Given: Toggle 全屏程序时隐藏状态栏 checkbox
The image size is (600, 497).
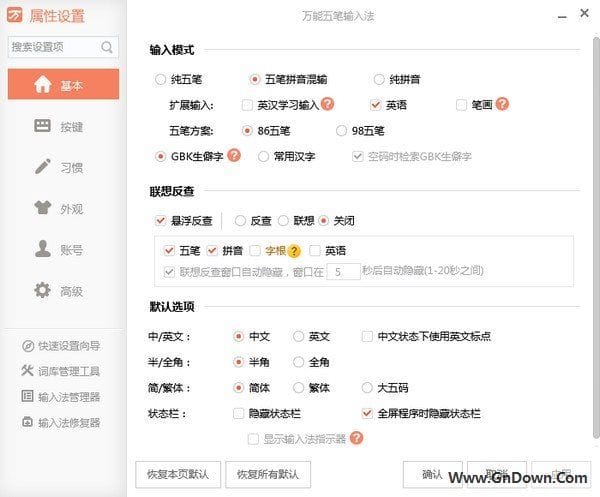Looking at the screenshot, I should [x=367, y=414].
